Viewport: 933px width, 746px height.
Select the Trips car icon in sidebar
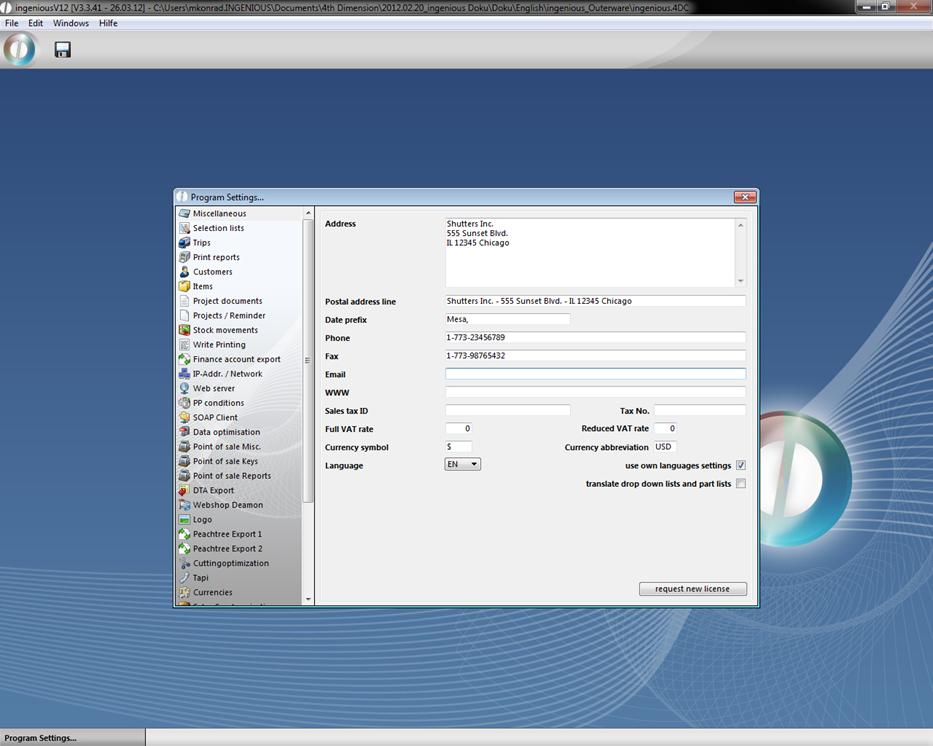(184, 243)
